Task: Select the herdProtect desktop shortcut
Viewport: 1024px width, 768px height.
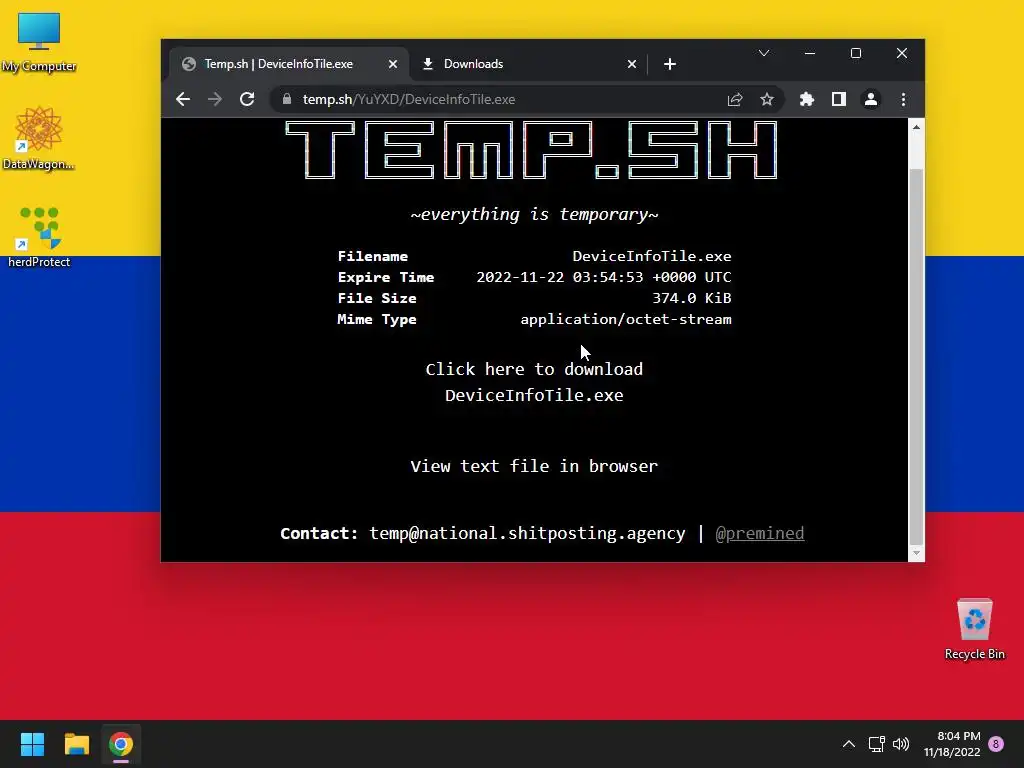Action: click(39, 237)
